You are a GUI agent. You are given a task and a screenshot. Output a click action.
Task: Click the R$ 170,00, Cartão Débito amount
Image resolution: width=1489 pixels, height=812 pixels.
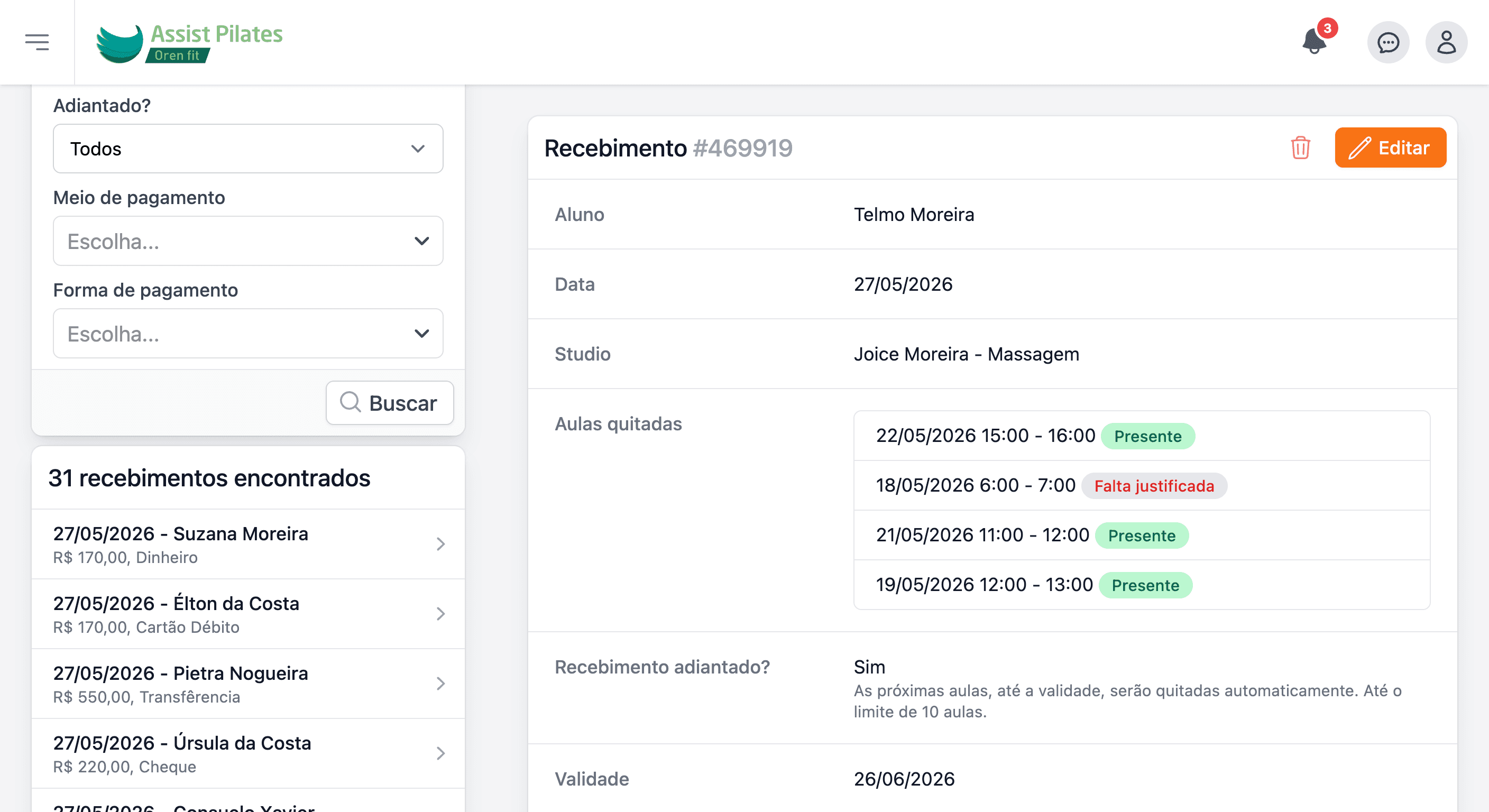146,627
